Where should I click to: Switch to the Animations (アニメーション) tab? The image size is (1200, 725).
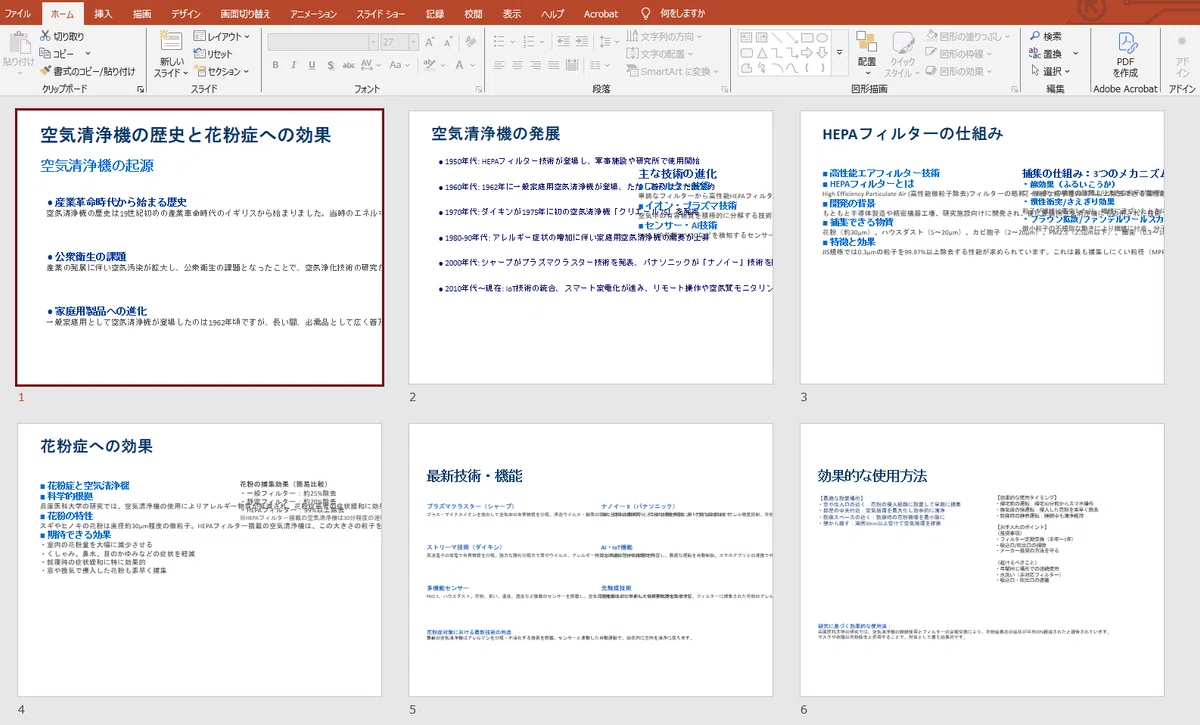click(313, 13)
